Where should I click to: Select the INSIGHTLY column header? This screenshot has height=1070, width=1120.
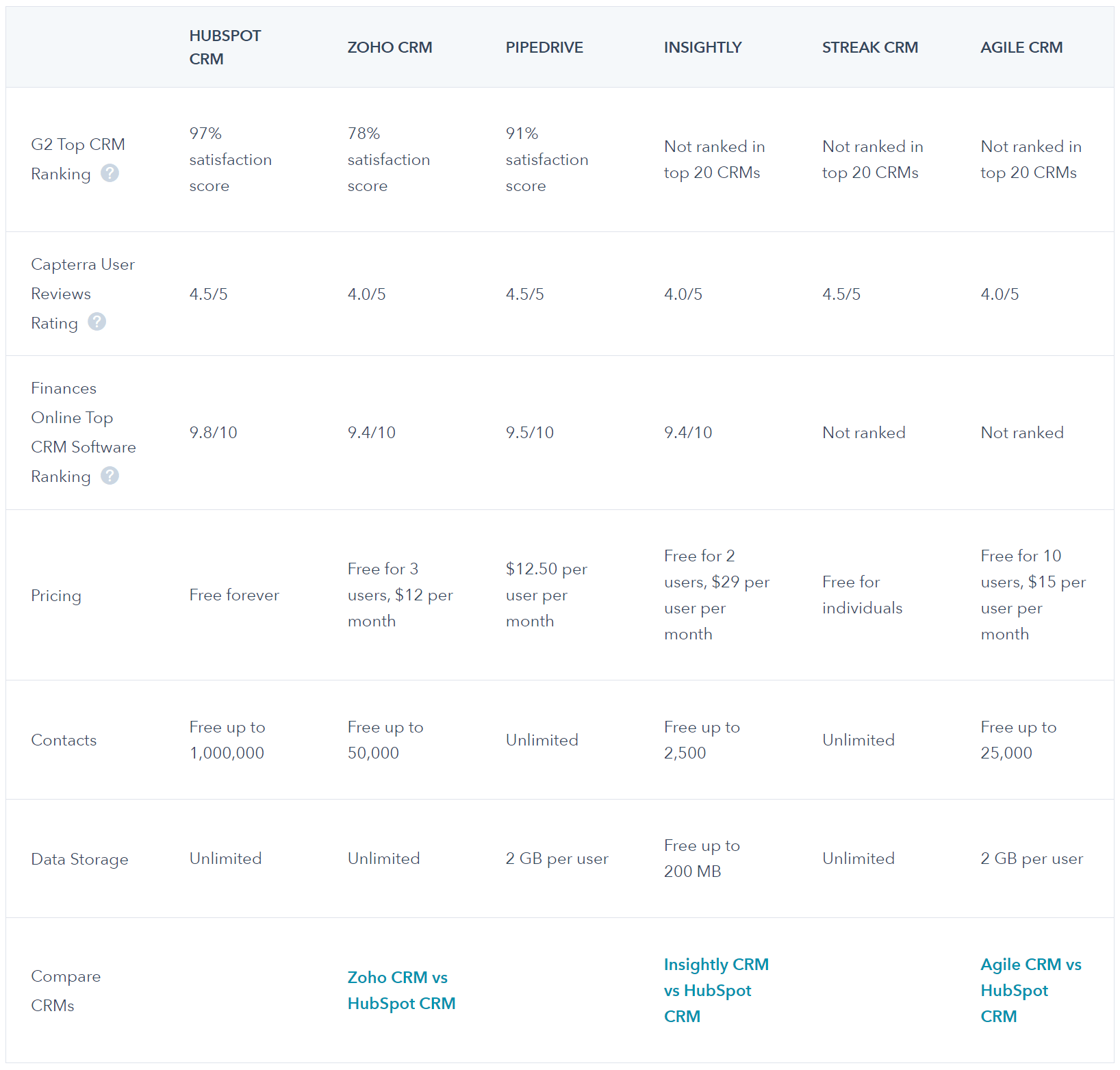(702, 47)
